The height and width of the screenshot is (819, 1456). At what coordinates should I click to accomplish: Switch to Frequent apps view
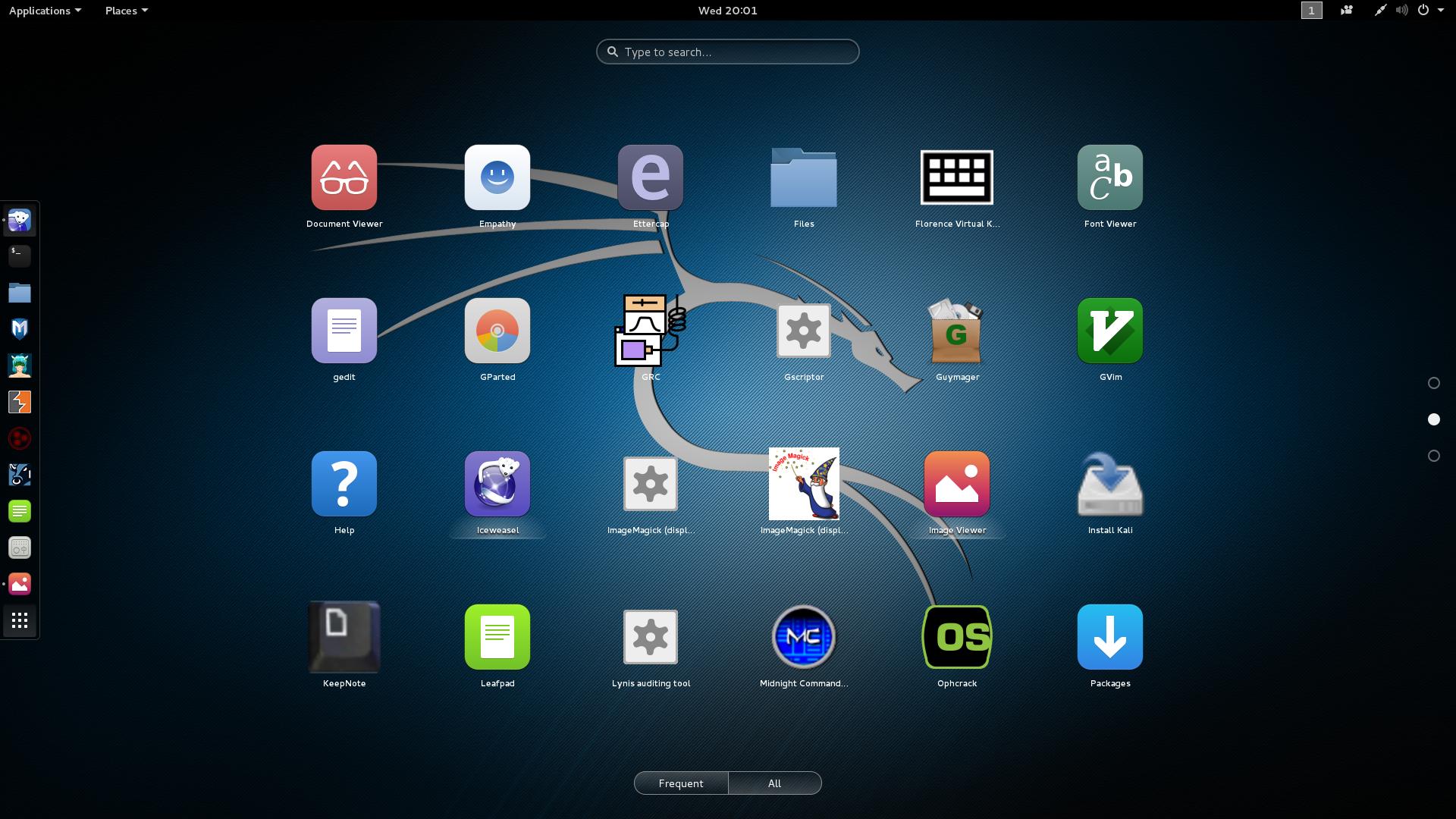coord(681,783)
